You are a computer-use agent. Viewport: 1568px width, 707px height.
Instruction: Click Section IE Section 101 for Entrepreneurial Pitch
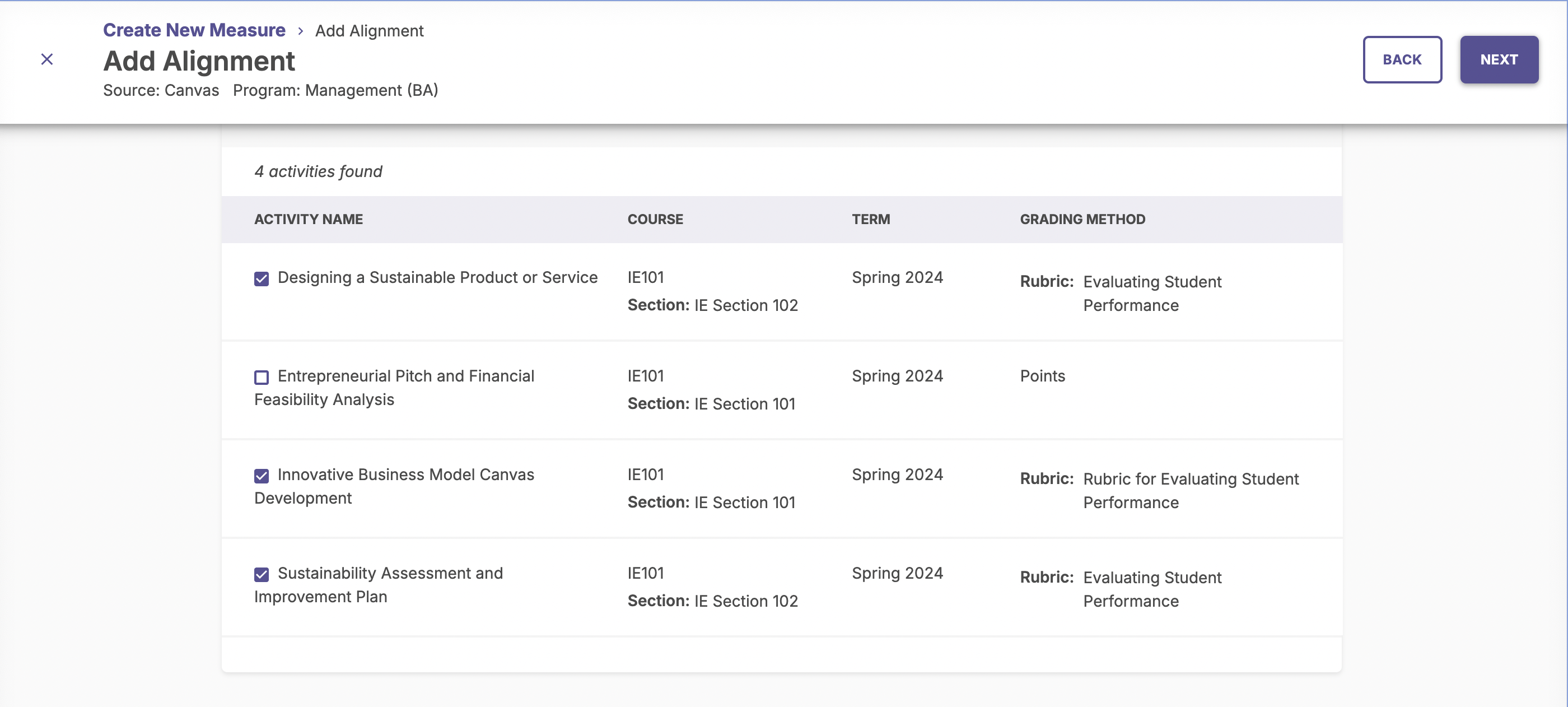(711, 404)
